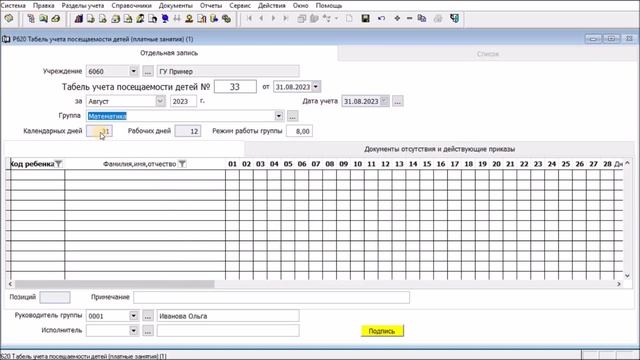Click the table scroll right arrow
Image resolution: width=640 pixels, height=360 pixels.
619,284
